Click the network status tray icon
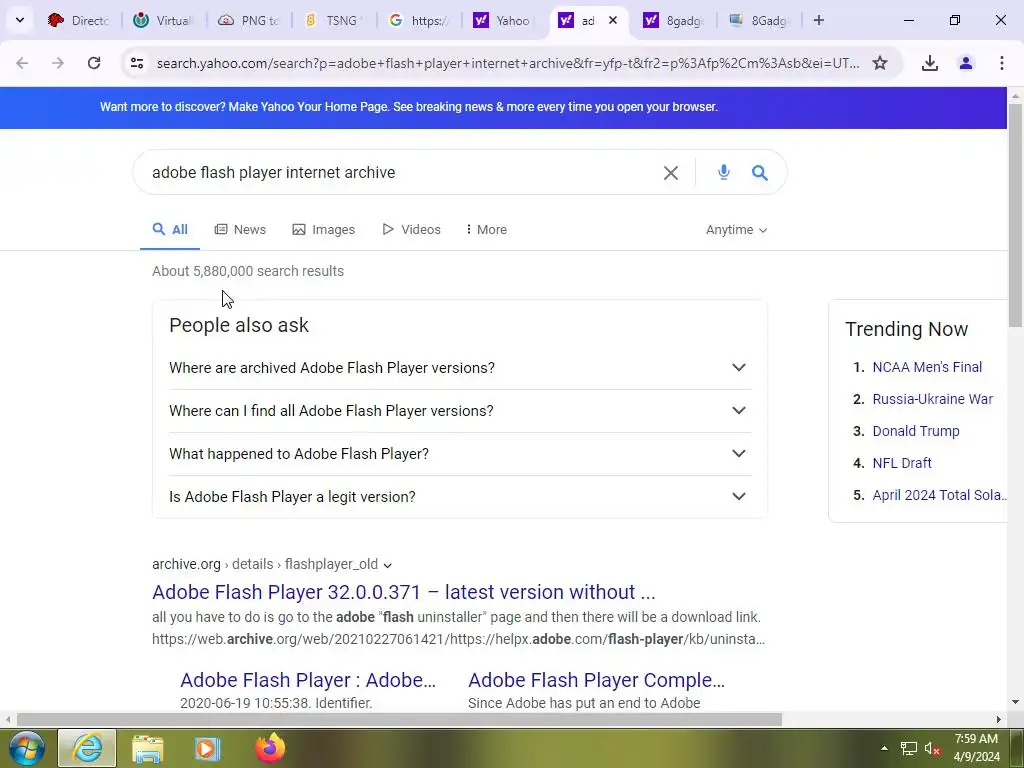Image resolution: width=1024 pixels, height=768 pixels. (908, 748)
